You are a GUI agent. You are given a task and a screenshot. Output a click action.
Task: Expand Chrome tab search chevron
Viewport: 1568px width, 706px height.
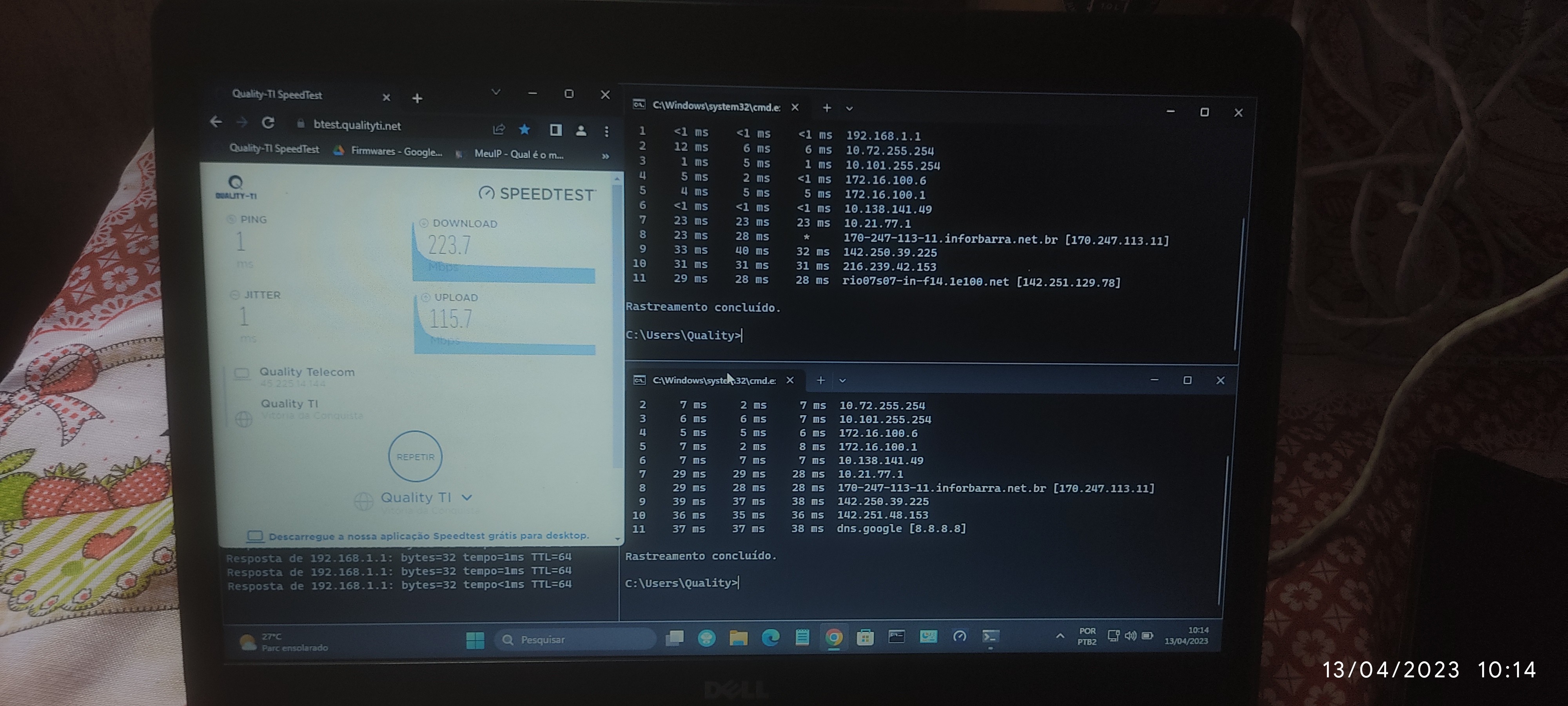(495, 92)
